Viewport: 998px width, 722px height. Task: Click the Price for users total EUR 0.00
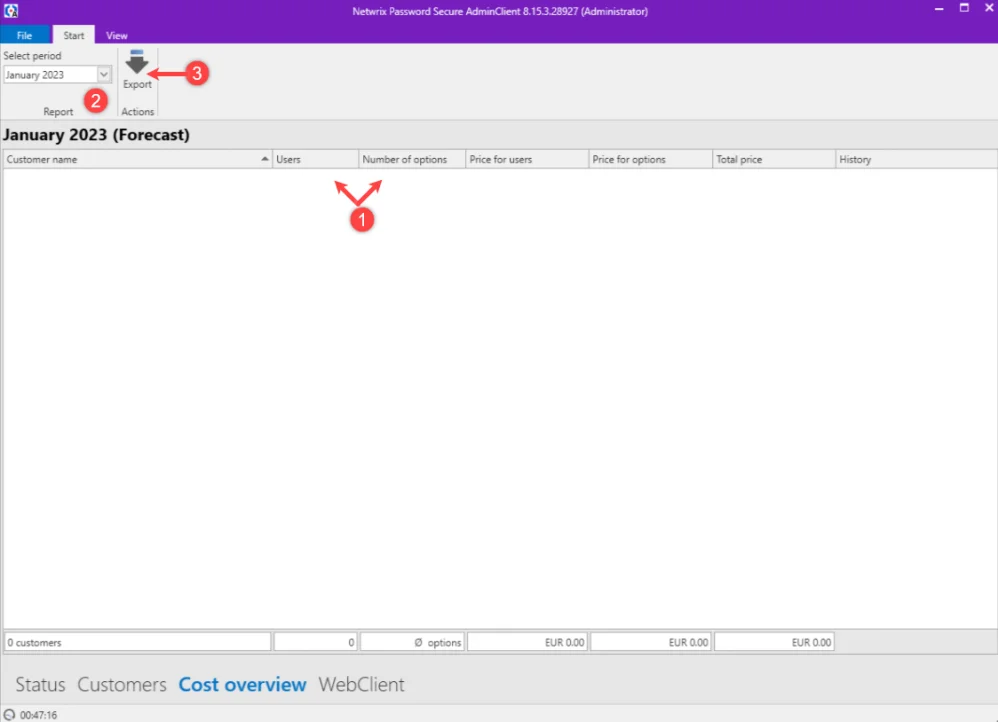coord(527,642)
